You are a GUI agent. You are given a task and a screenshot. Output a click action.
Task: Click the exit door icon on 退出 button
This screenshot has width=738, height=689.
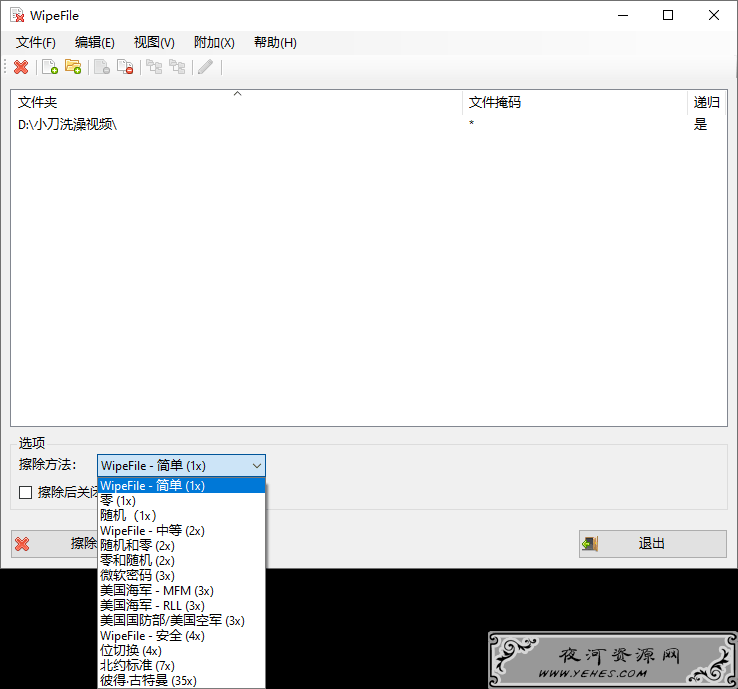(x=590, y=544)
